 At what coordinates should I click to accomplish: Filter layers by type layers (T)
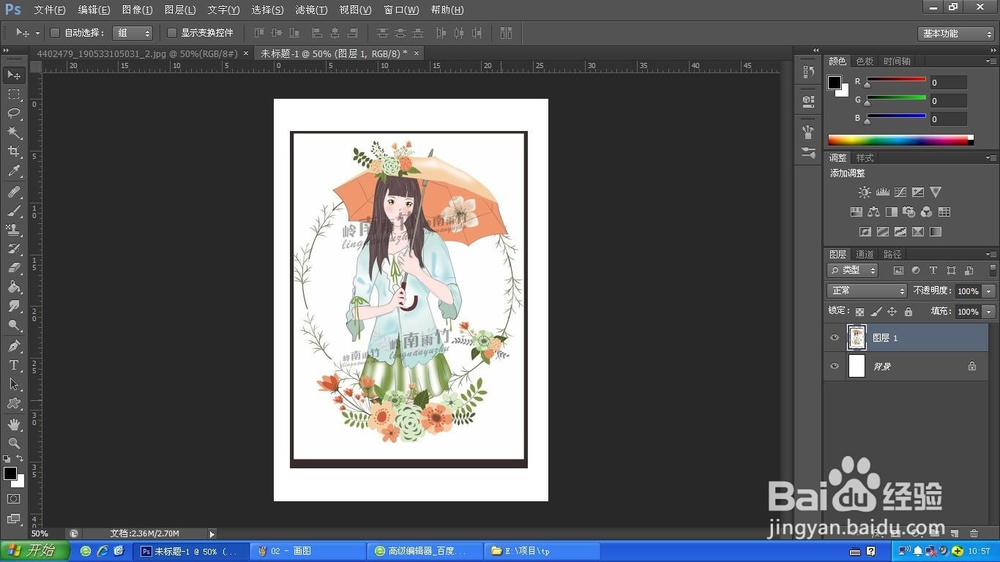[933, 270]
